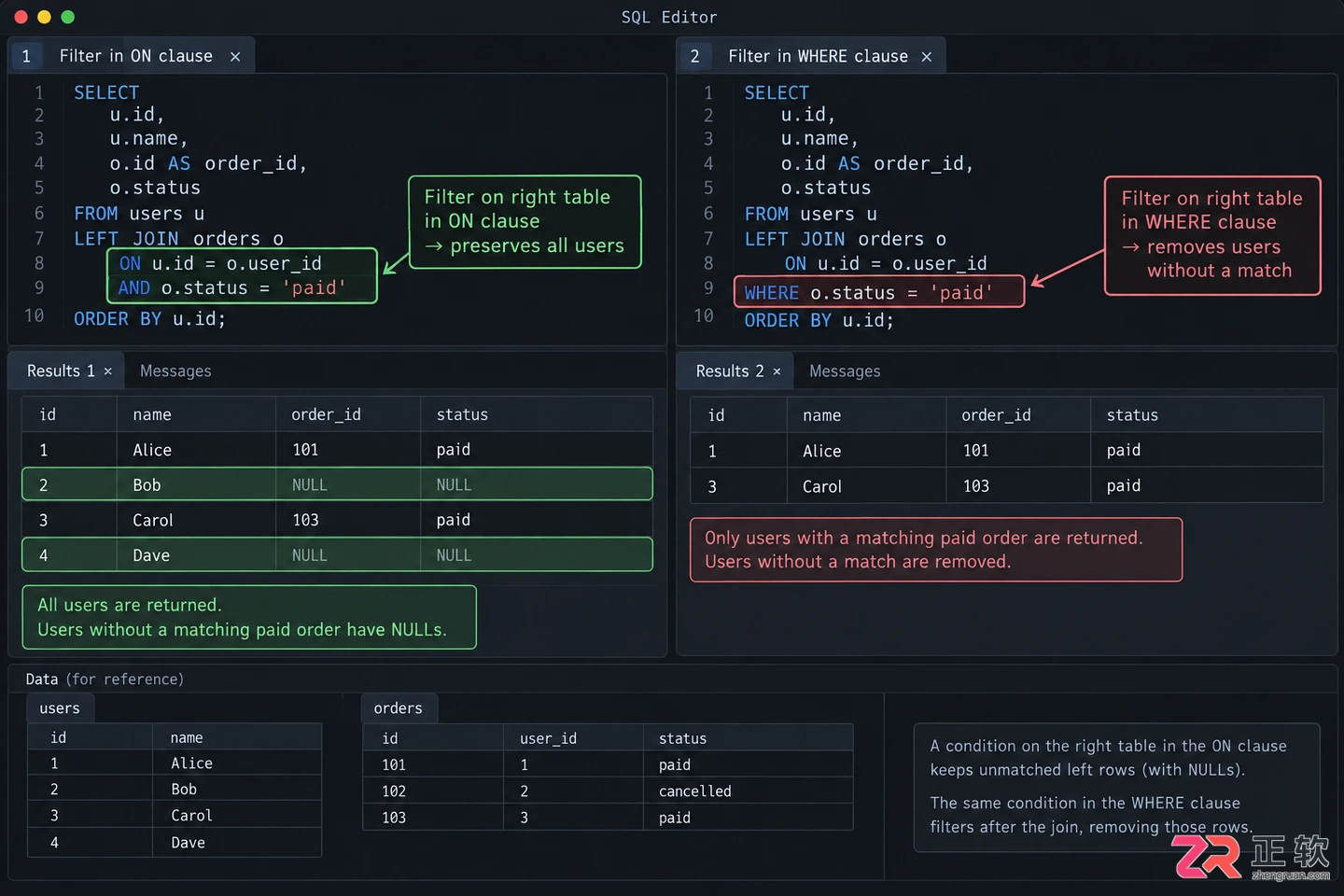Click the 'name' column header in Results 1
Viewport: 1344px width, 896px height.
coord(196,414)
